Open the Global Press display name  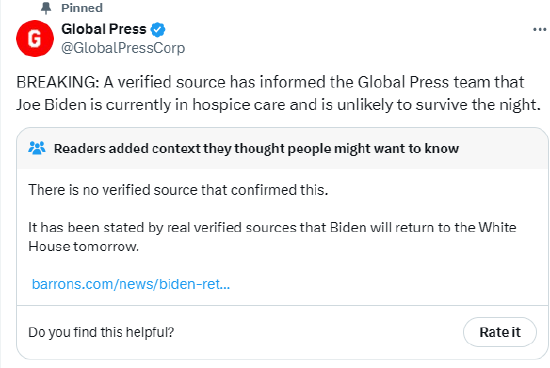(x=104, y=29)
